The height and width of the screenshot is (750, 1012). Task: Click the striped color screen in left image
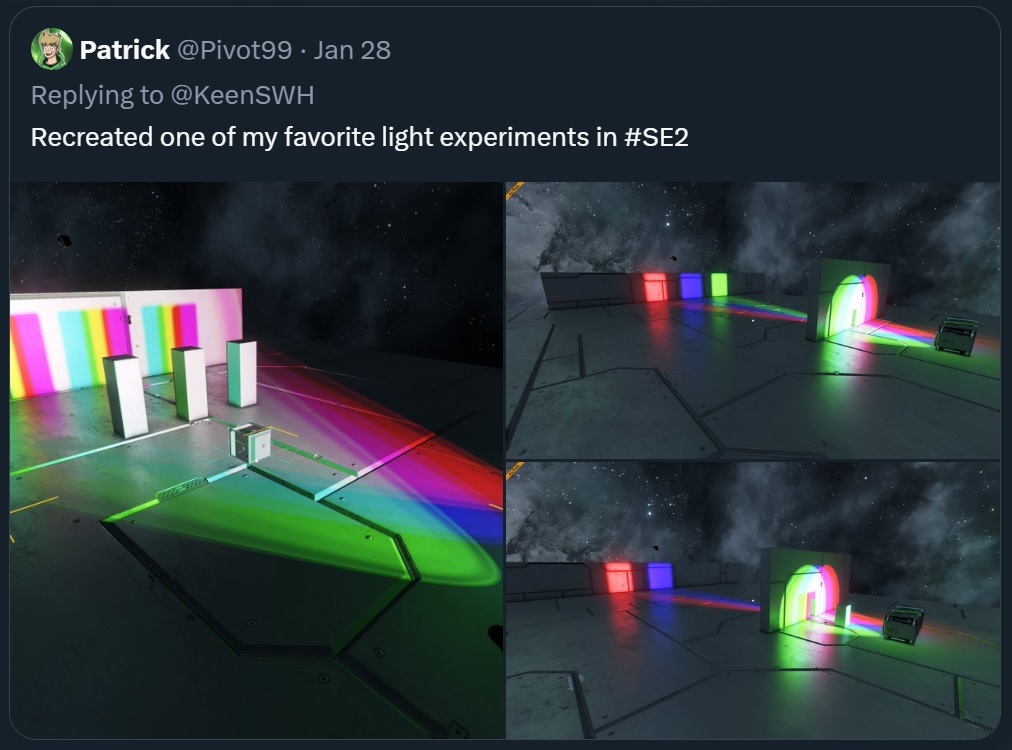pyautogui.click(x=125, y=342)
